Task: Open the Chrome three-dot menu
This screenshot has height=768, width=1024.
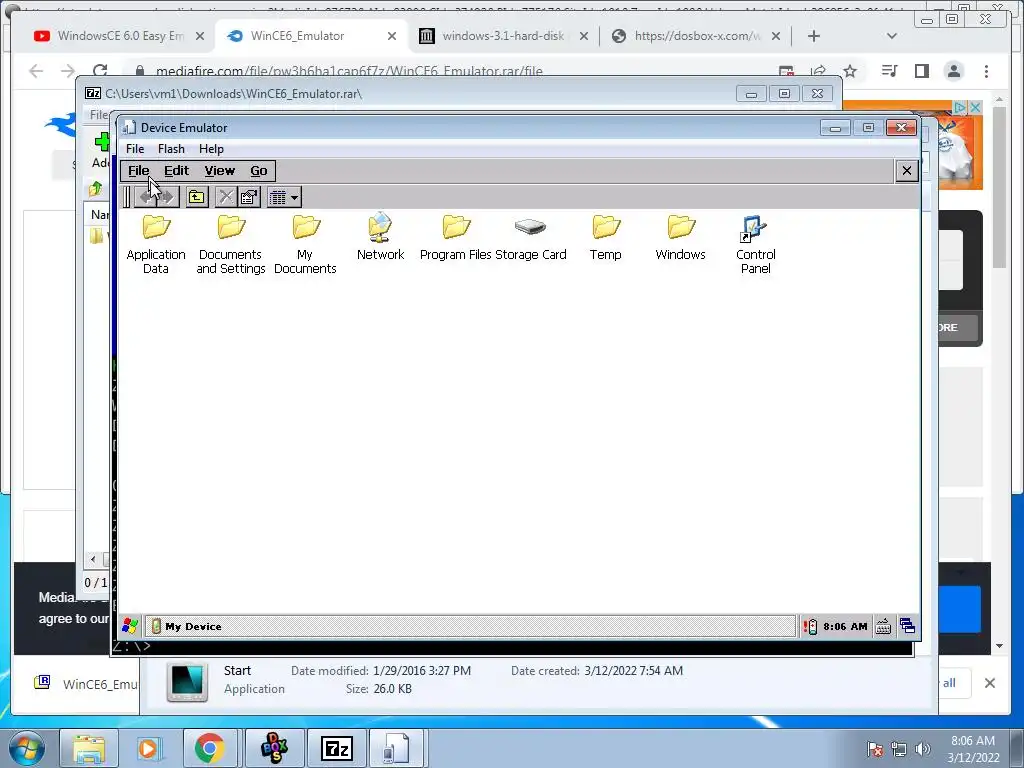Action: point(986,71)
